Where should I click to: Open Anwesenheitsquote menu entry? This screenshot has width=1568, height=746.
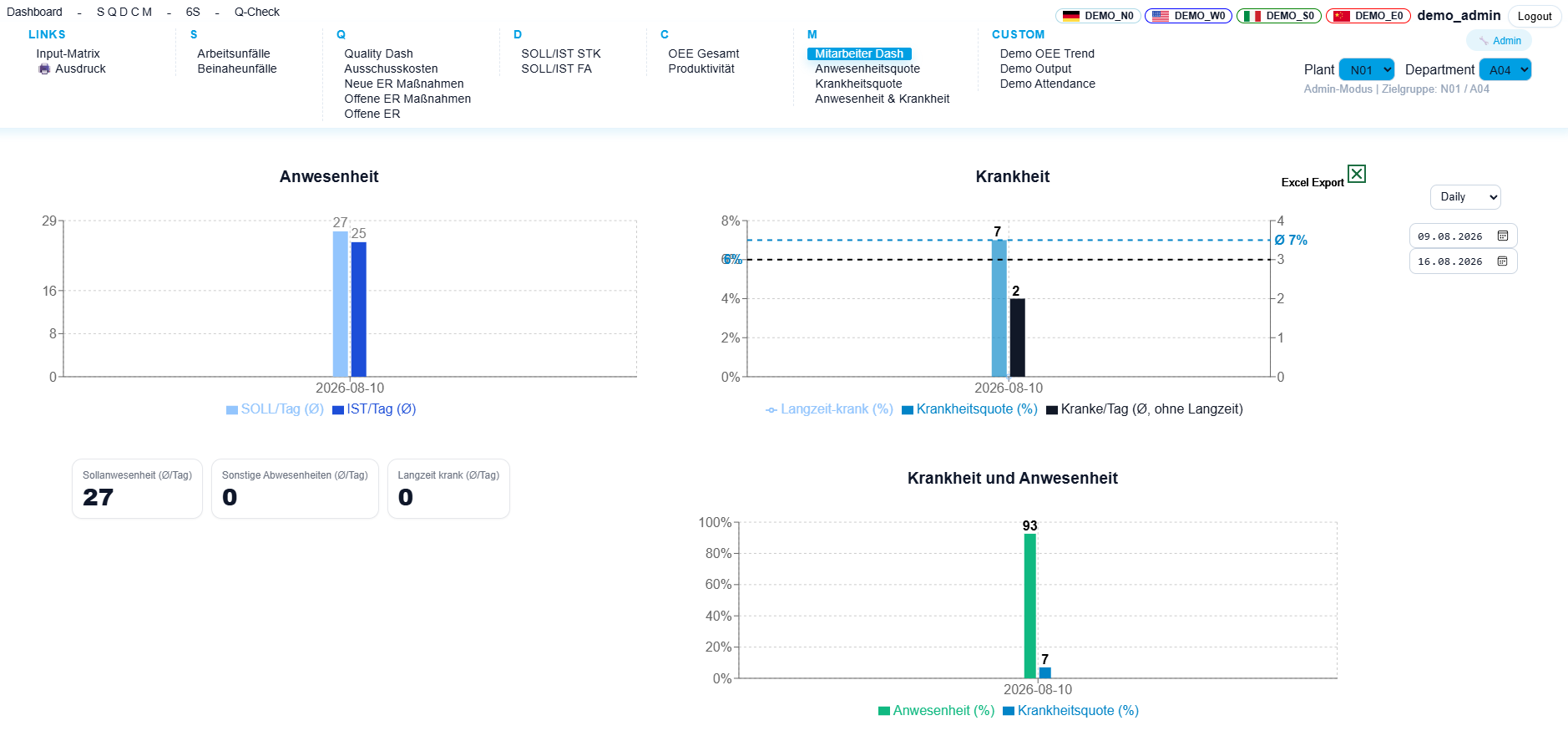(x=867, y=69)
